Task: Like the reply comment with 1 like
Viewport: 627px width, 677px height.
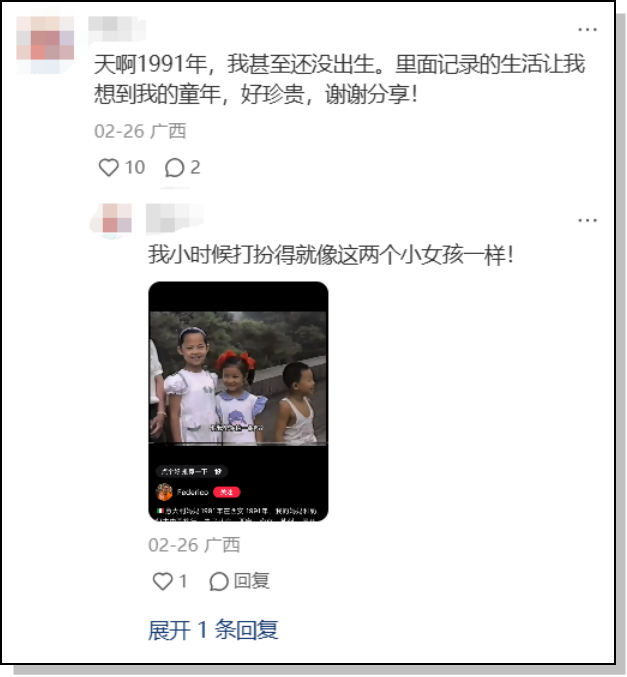Action: tap(162, 581)
